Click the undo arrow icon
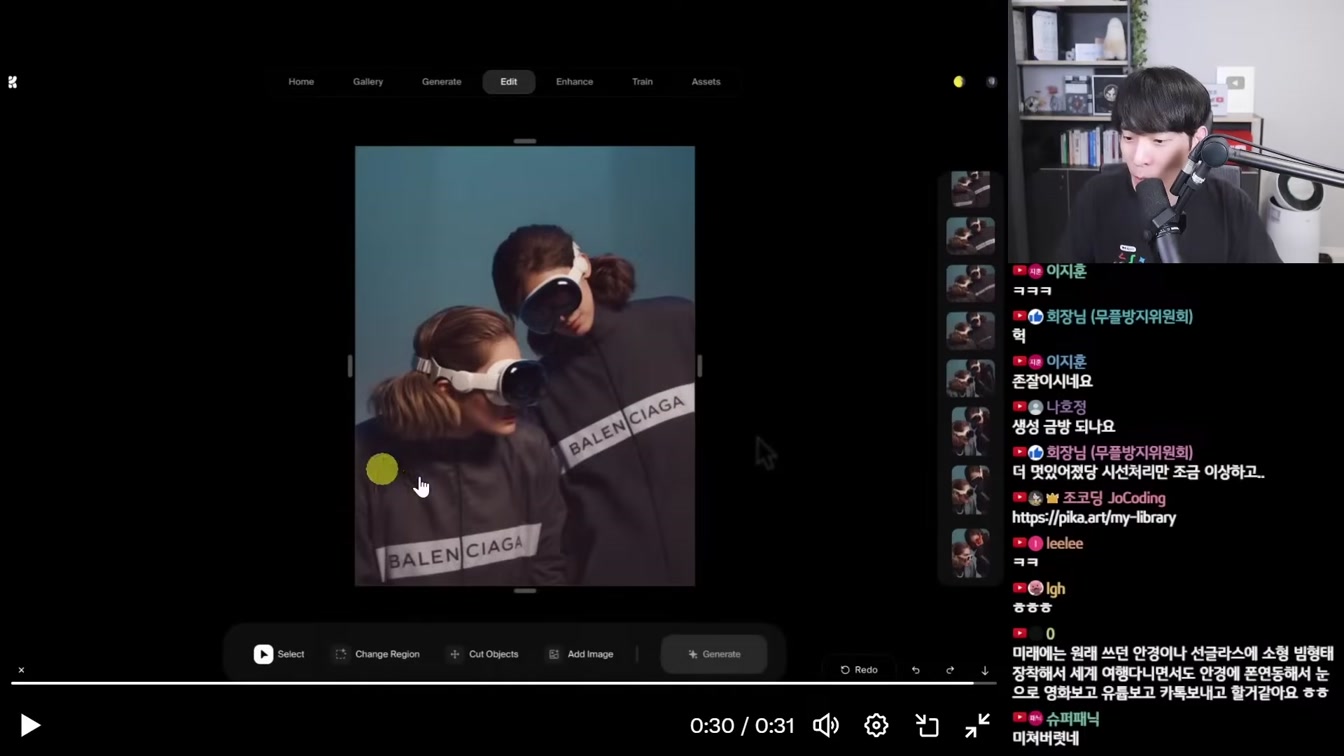The width and height of the screenshot is (1344, 756). point(915,670)
